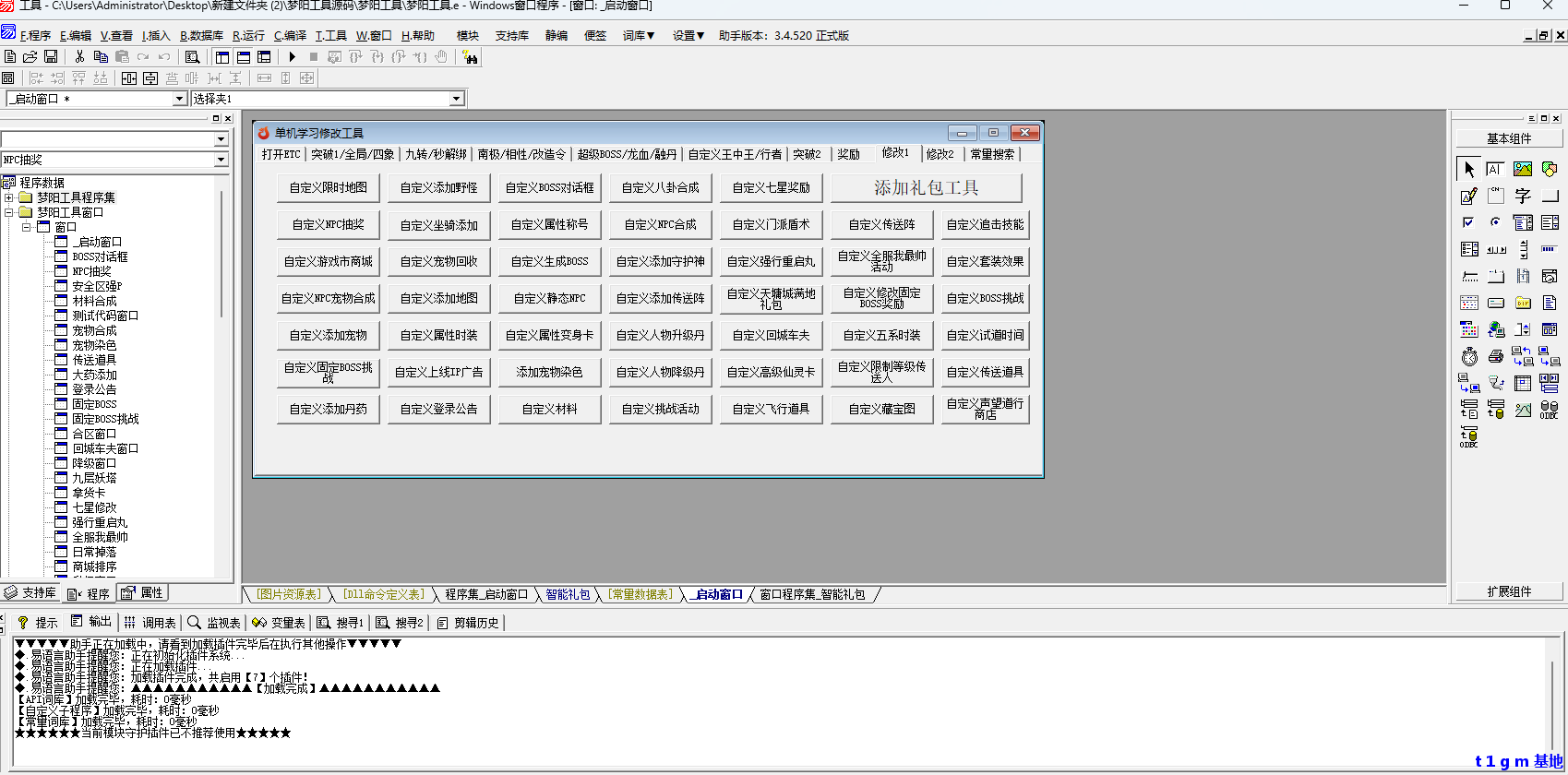Open the 监视表 output tab
This screenshot has width=1568, height=775.
214,623
